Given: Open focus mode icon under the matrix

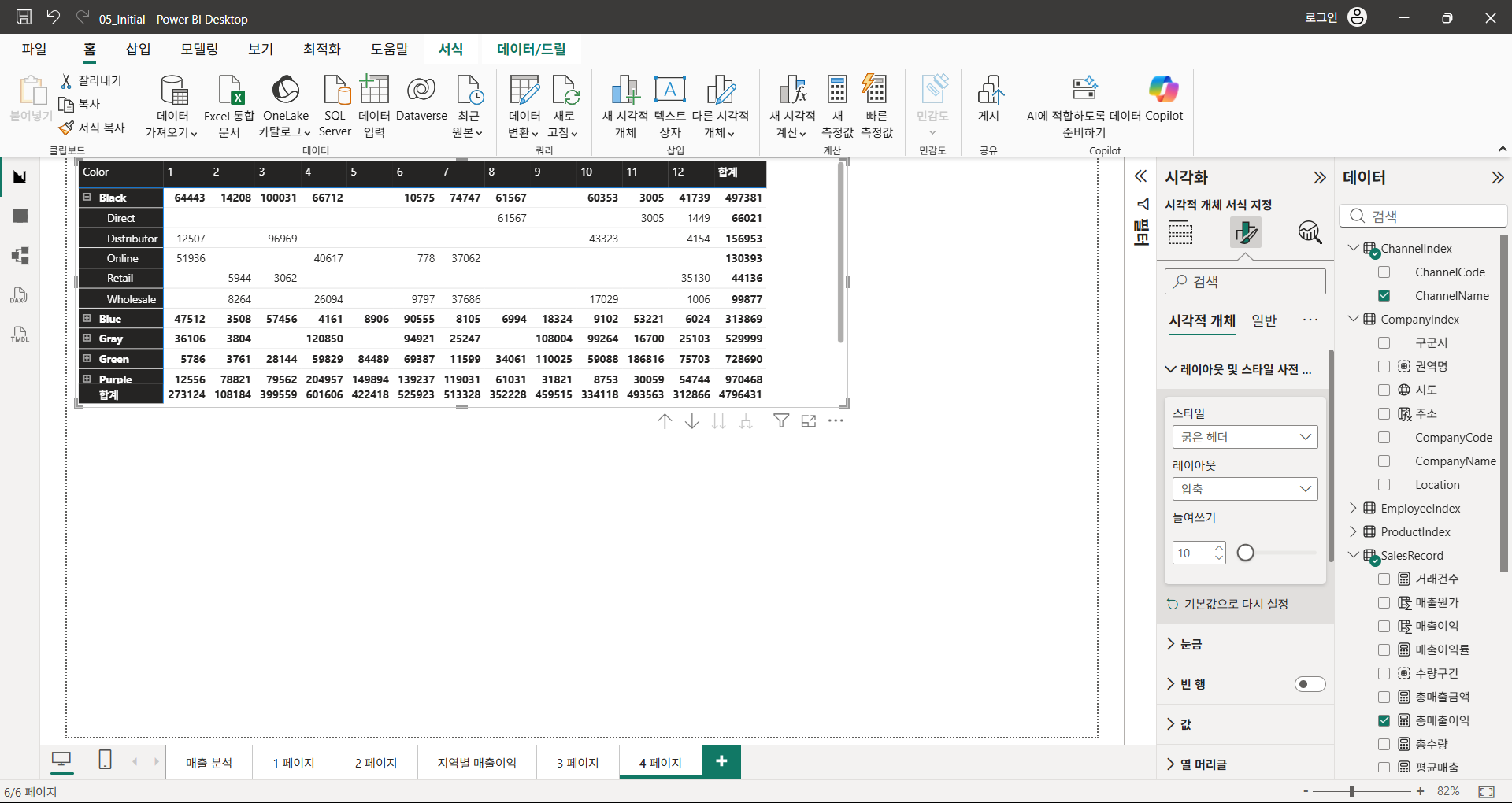Looking at the screenshot, I should (x=809, y=421).
